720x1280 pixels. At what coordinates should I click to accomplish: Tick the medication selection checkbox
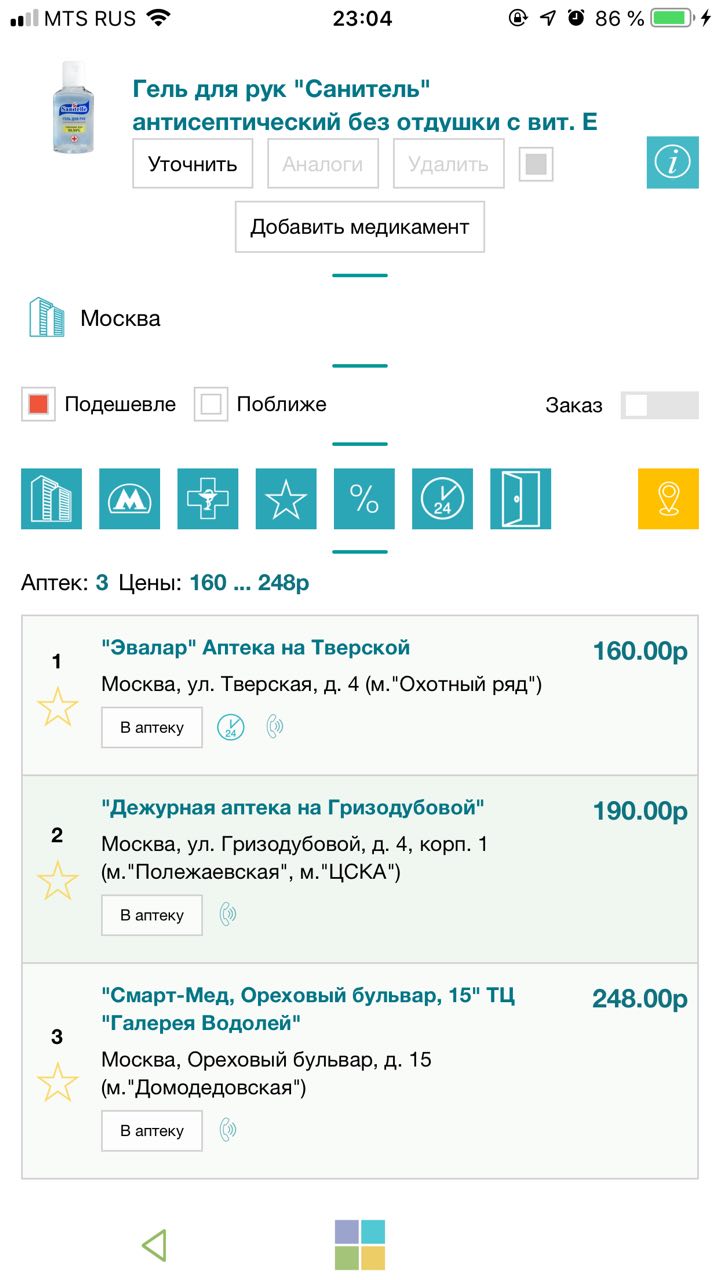(x=536, y=164)
